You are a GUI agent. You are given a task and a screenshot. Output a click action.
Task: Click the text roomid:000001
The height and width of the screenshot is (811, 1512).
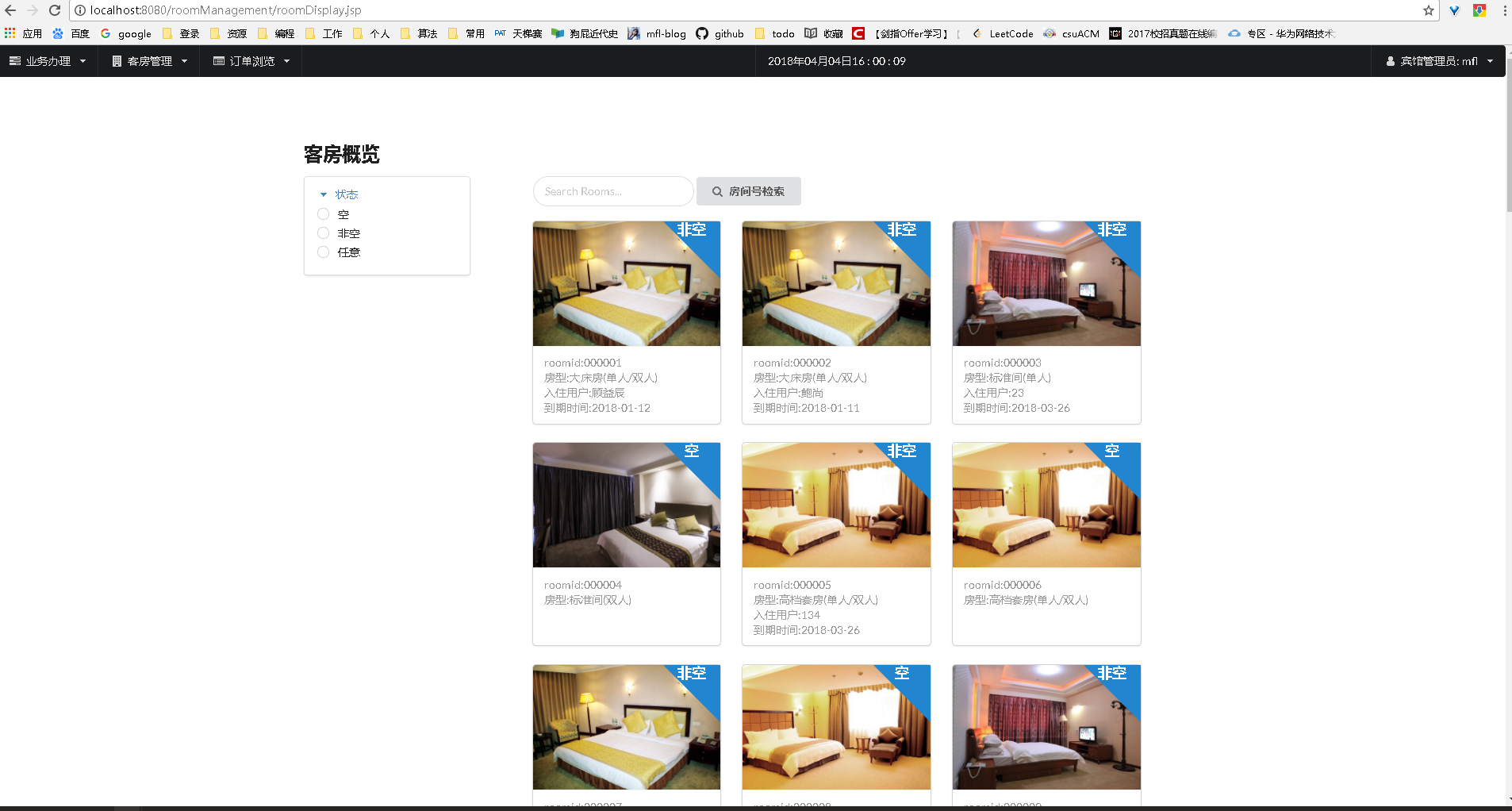[x=583, y=363]
